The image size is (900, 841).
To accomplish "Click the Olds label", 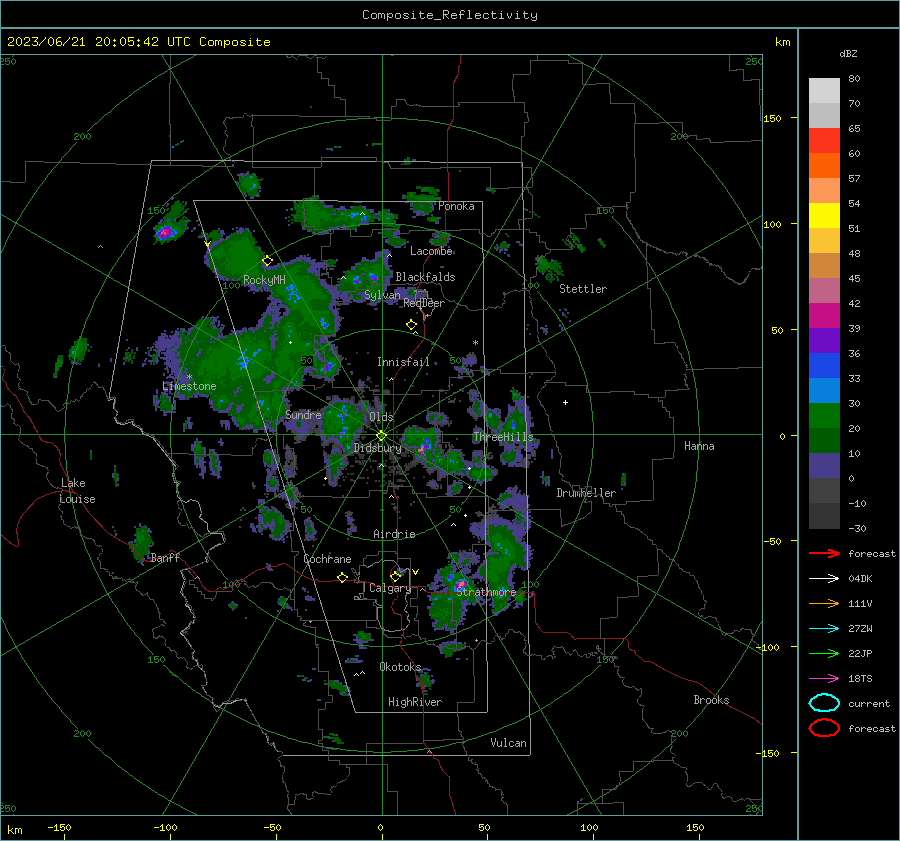I will click(381, 417).
